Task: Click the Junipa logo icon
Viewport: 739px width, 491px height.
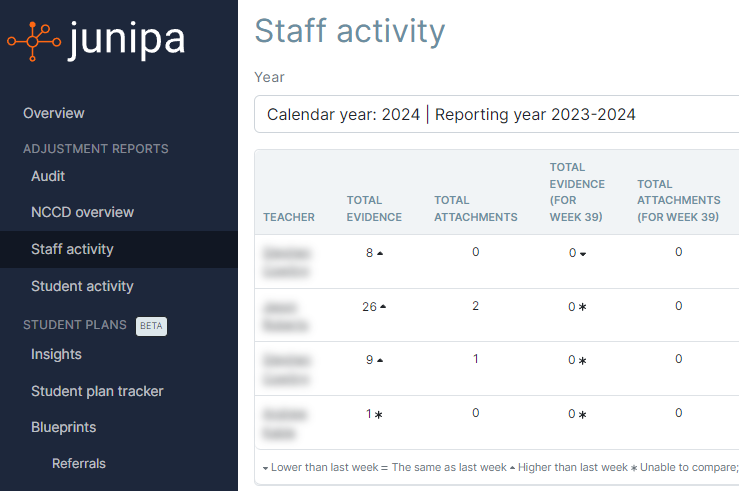Action: pyautogui.click(x=33, y=40)
